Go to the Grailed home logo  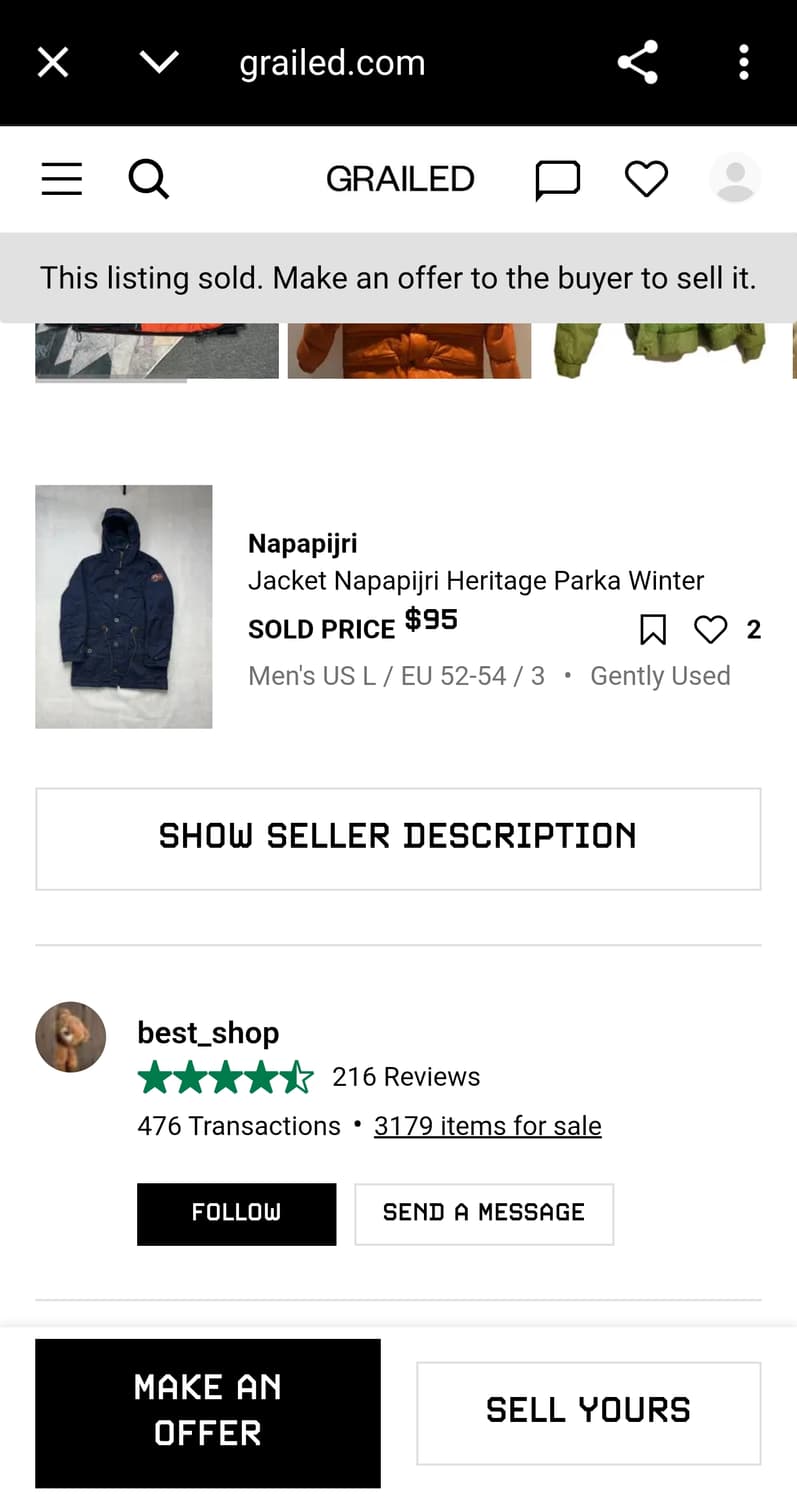coord(400,180)
